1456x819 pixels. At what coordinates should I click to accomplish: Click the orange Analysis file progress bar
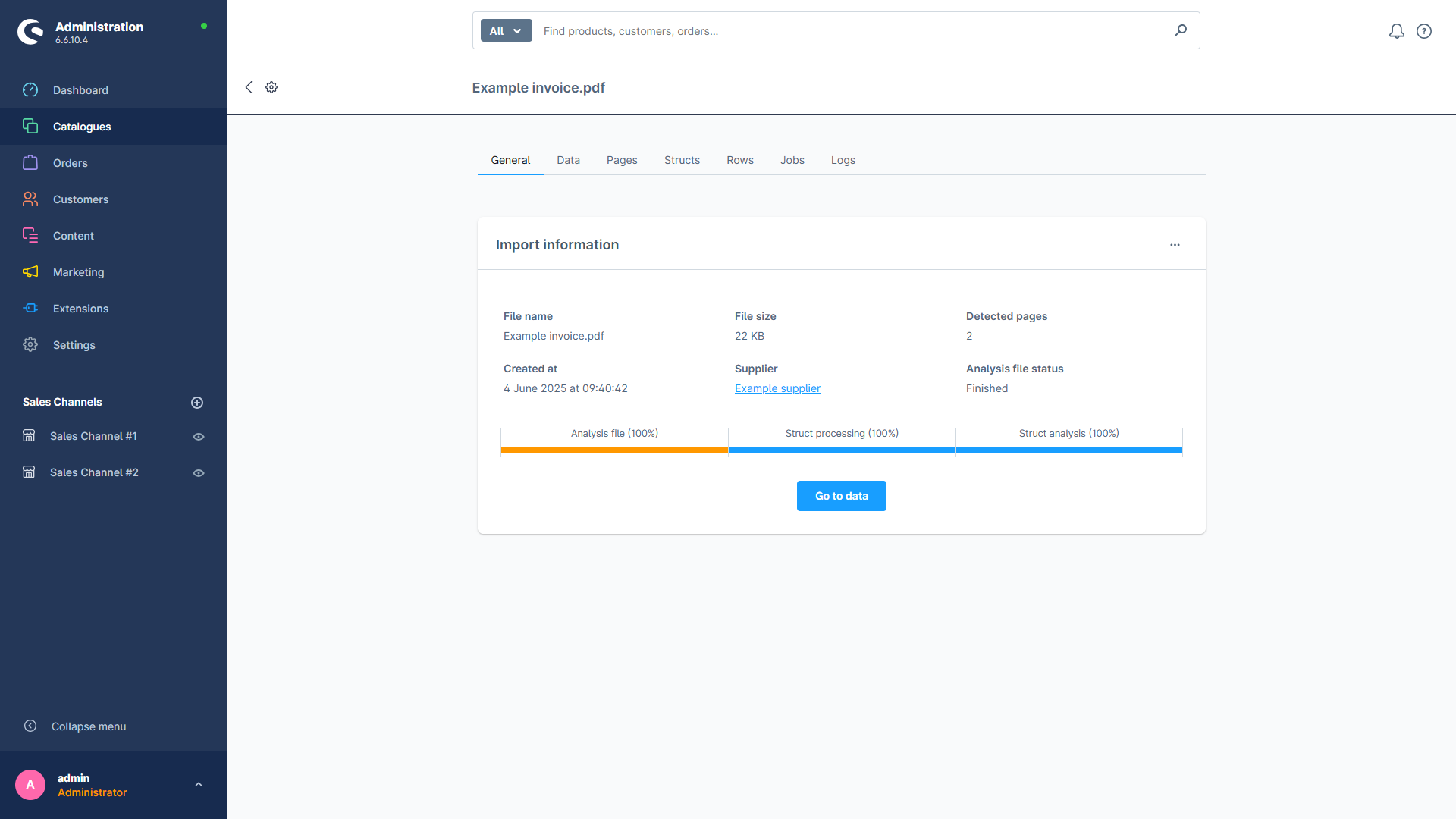tap(614, 450)
